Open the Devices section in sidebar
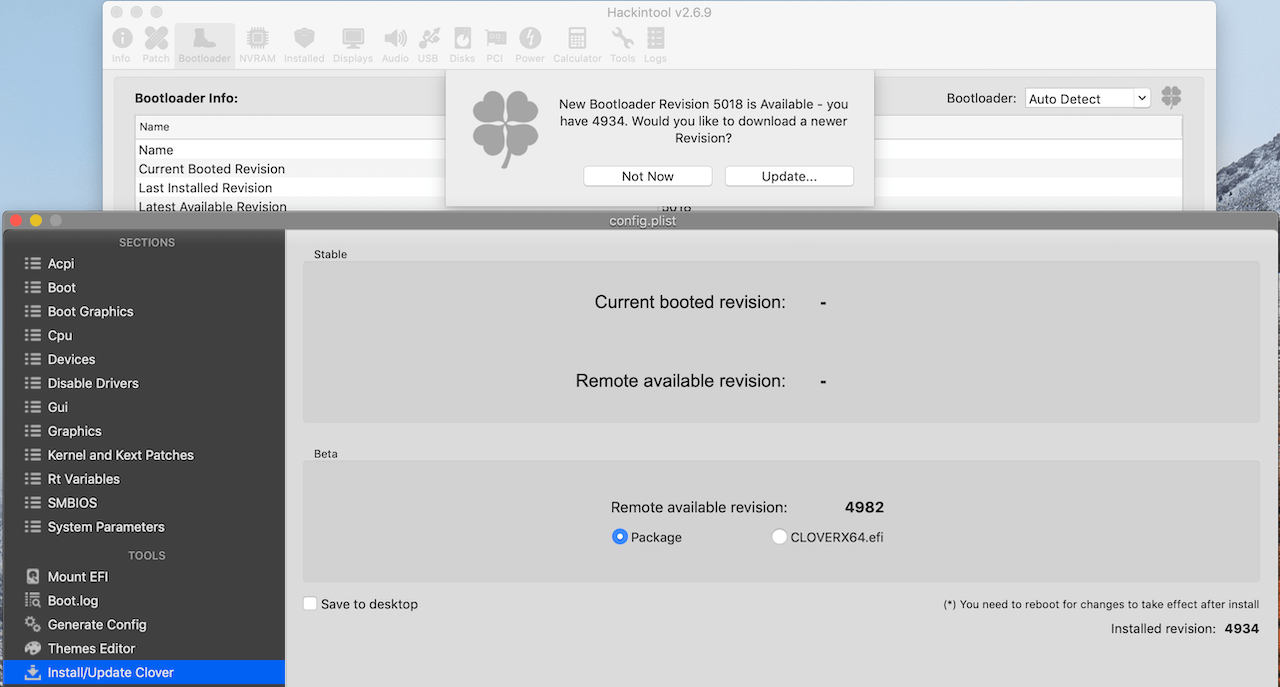This screenshot has height=687, width=1280. tap(144, 360)
